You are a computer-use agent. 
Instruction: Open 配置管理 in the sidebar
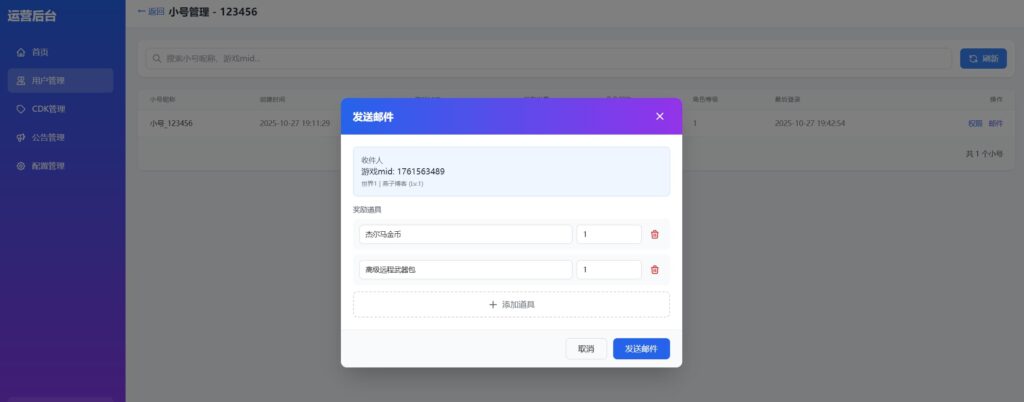[x=60, y=166]
